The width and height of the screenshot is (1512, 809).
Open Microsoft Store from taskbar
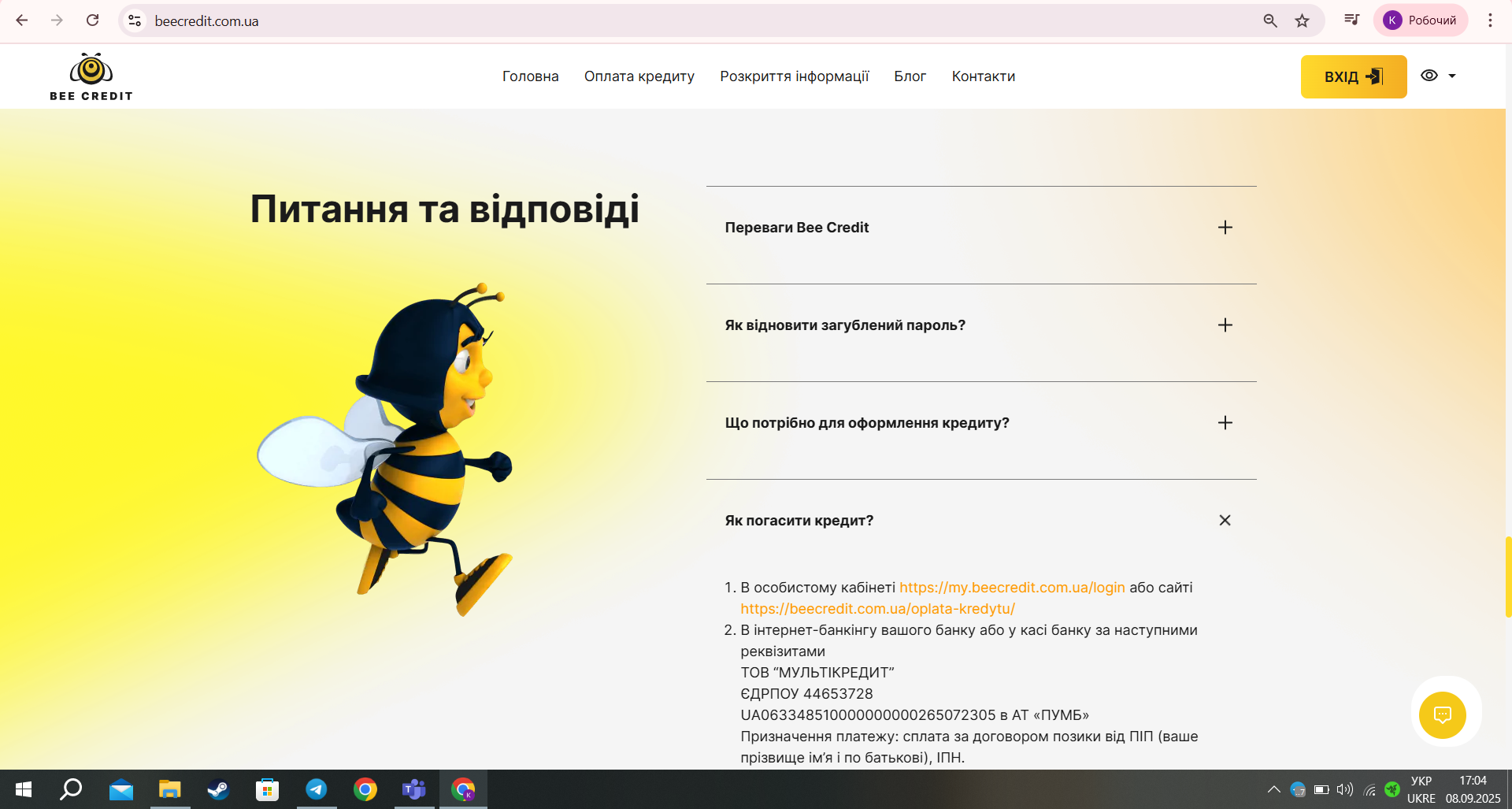click(x=267, y=789)
